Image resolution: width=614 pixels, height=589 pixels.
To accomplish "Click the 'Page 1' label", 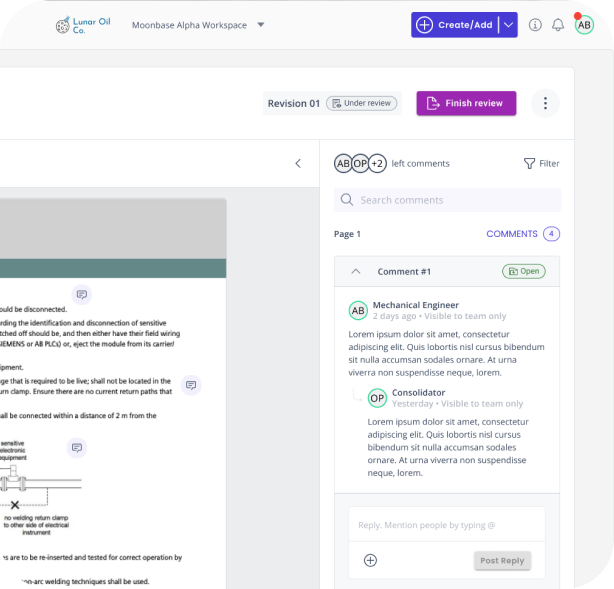I will [347, 234].
